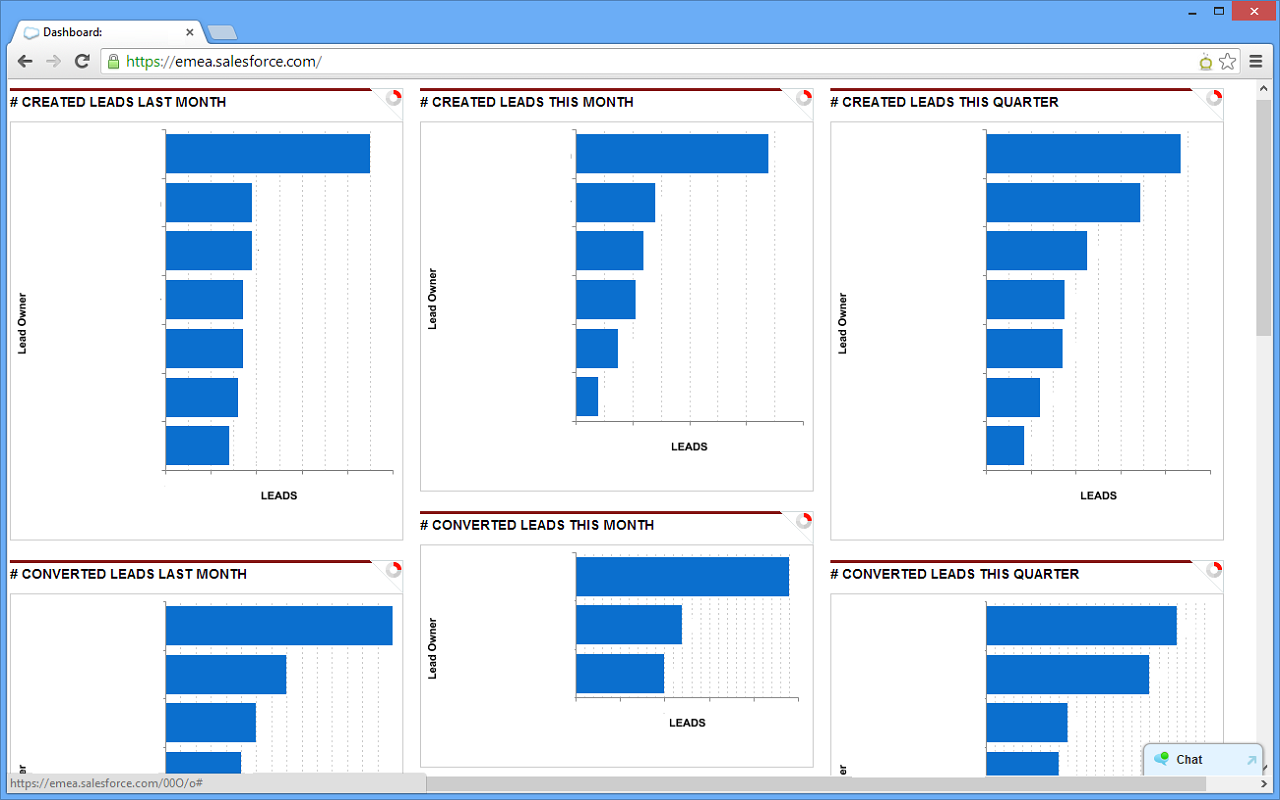The image size is (1280, 800).
Task: Go back to the previous page
Action: pyautogui.click(x=25, y=61)
